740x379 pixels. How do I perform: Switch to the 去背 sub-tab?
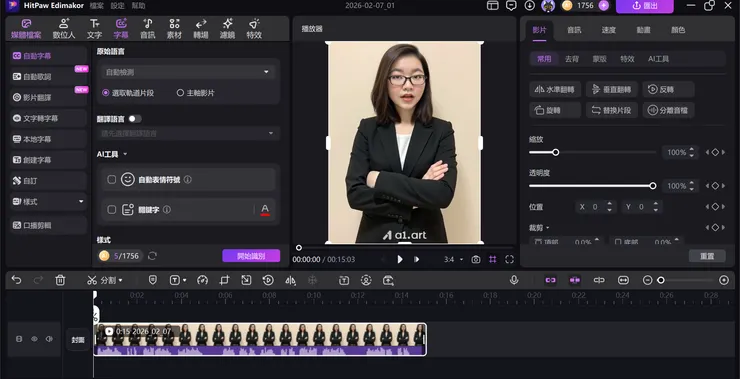pyautogui.click(x=572, y=59)
